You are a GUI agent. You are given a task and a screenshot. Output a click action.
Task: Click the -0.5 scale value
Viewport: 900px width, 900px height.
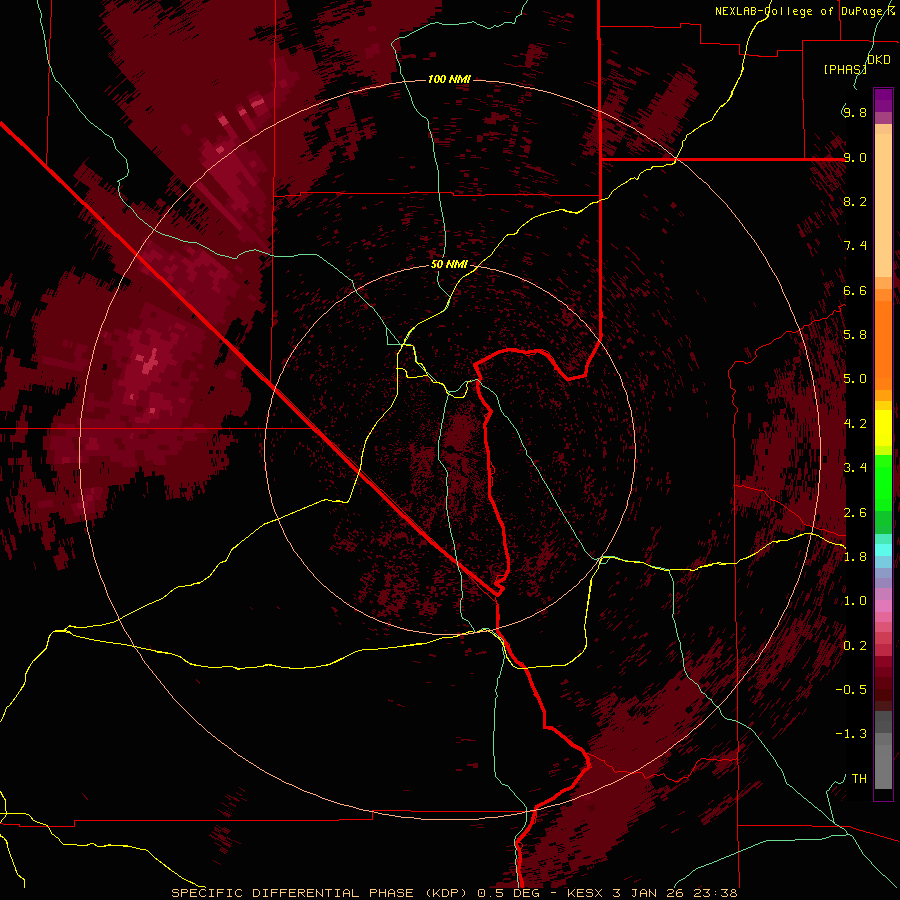coord(851,690)
